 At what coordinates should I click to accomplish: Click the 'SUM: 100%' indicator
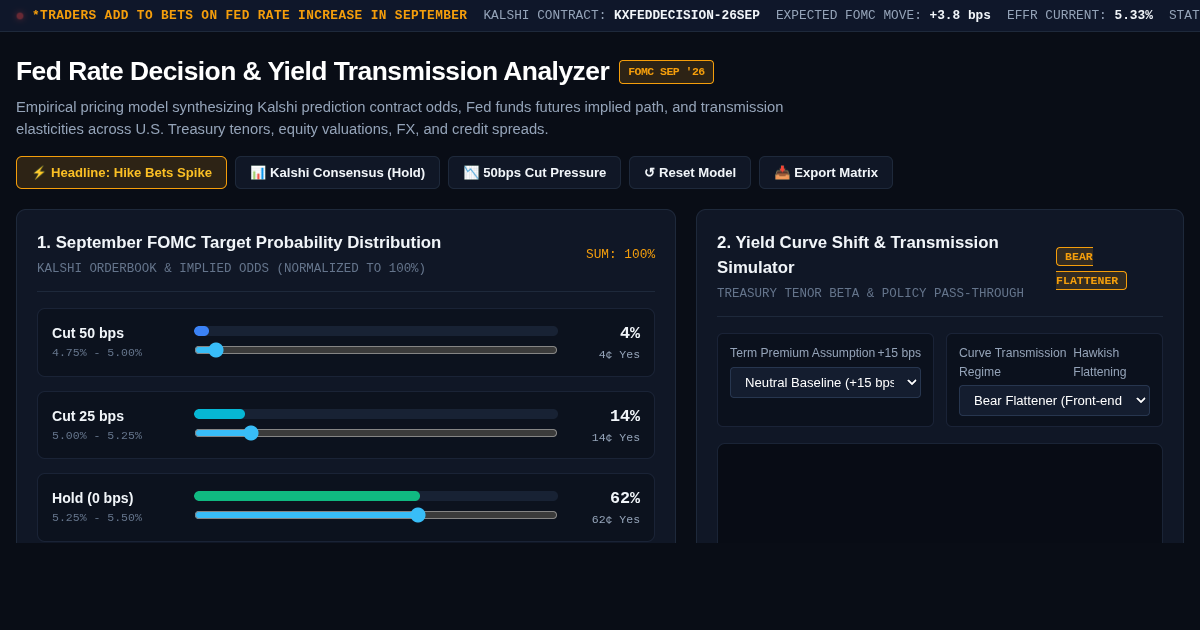(620, 254)
